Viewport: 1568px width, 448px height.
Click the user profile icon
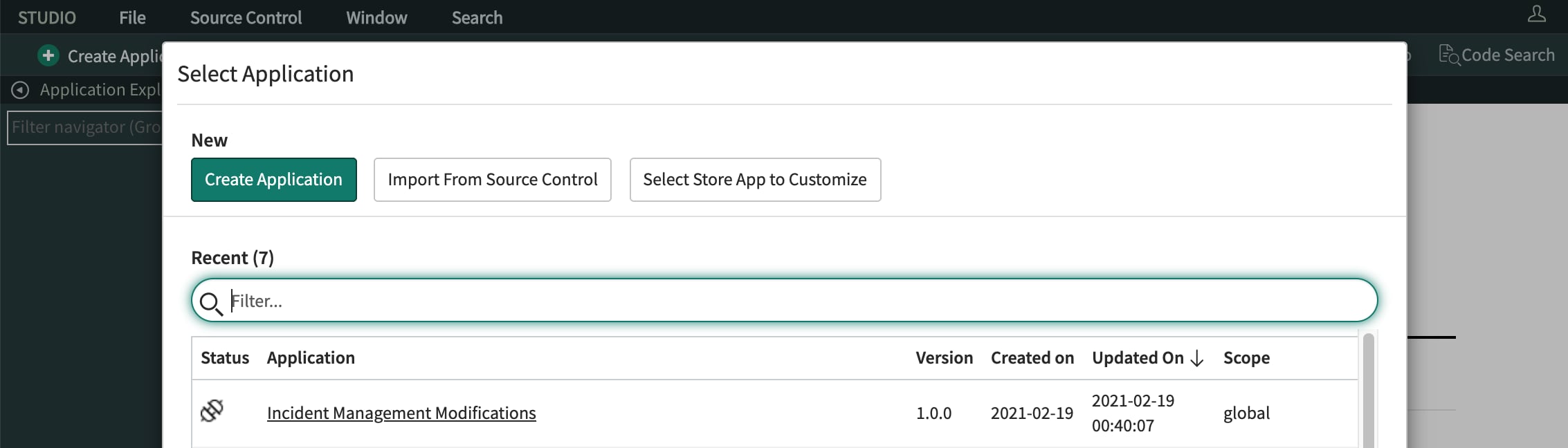click(1536, 15)
